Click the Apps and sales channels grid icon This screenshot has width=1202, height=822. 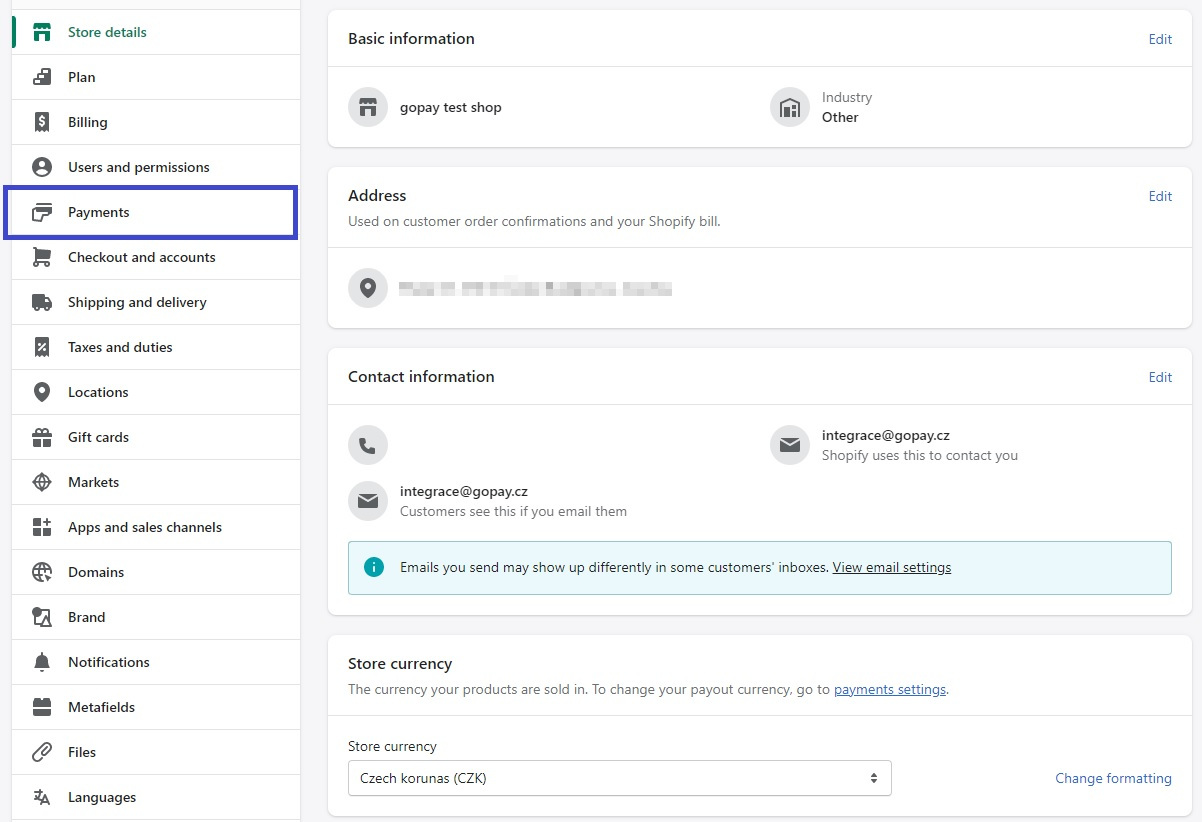pos(42,527)
